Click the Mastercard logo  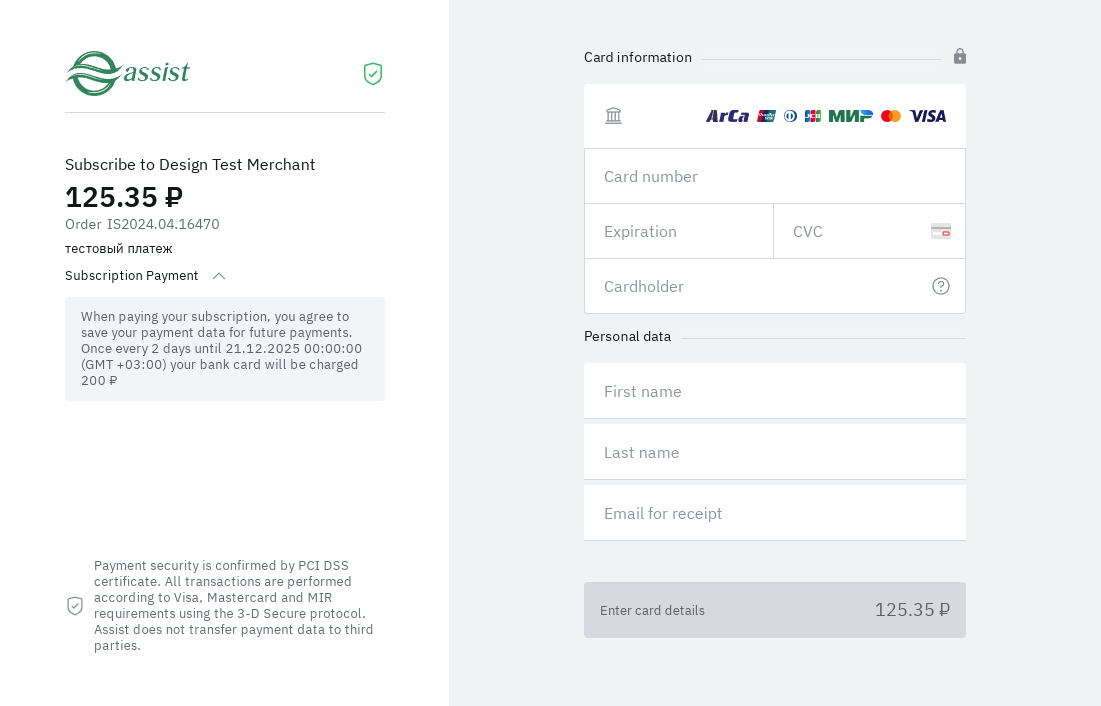tap(891, 116)
